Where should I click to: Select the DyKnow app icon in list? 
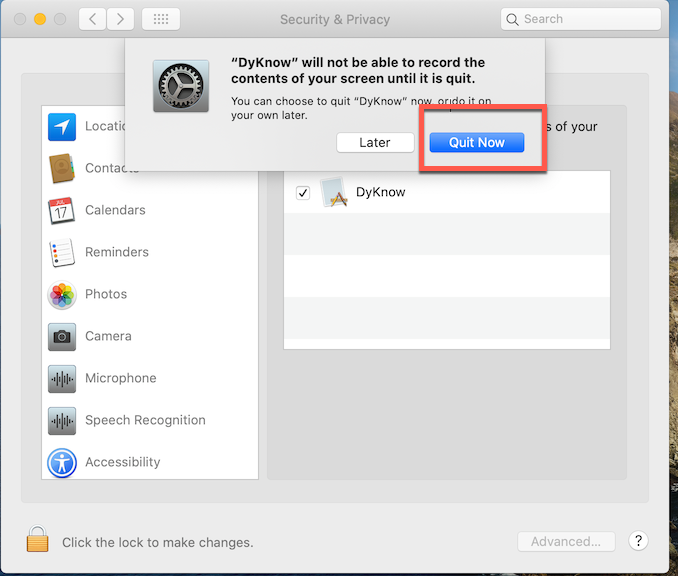tap(334, 192)
